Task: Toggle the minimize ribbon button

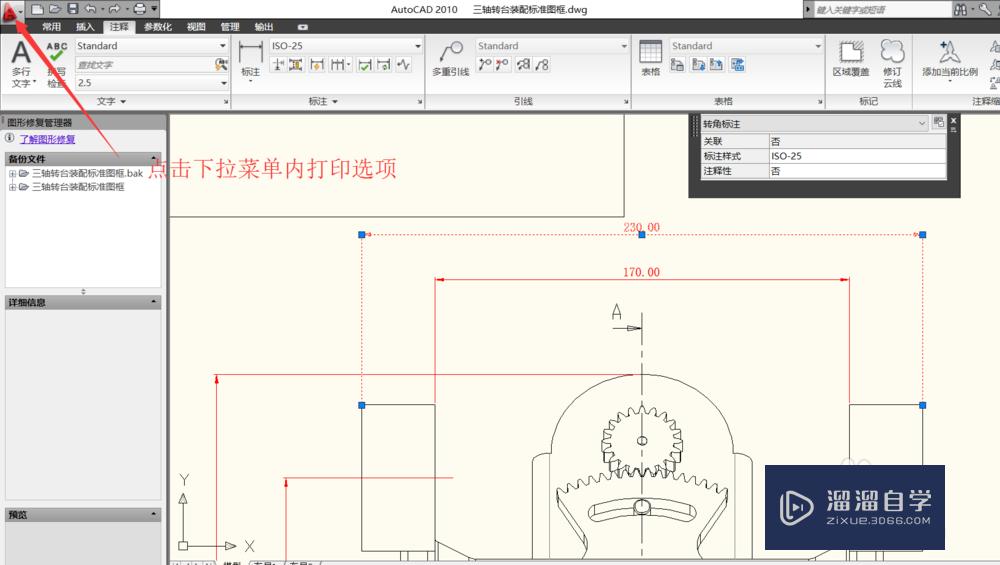Action: point(302,27)
